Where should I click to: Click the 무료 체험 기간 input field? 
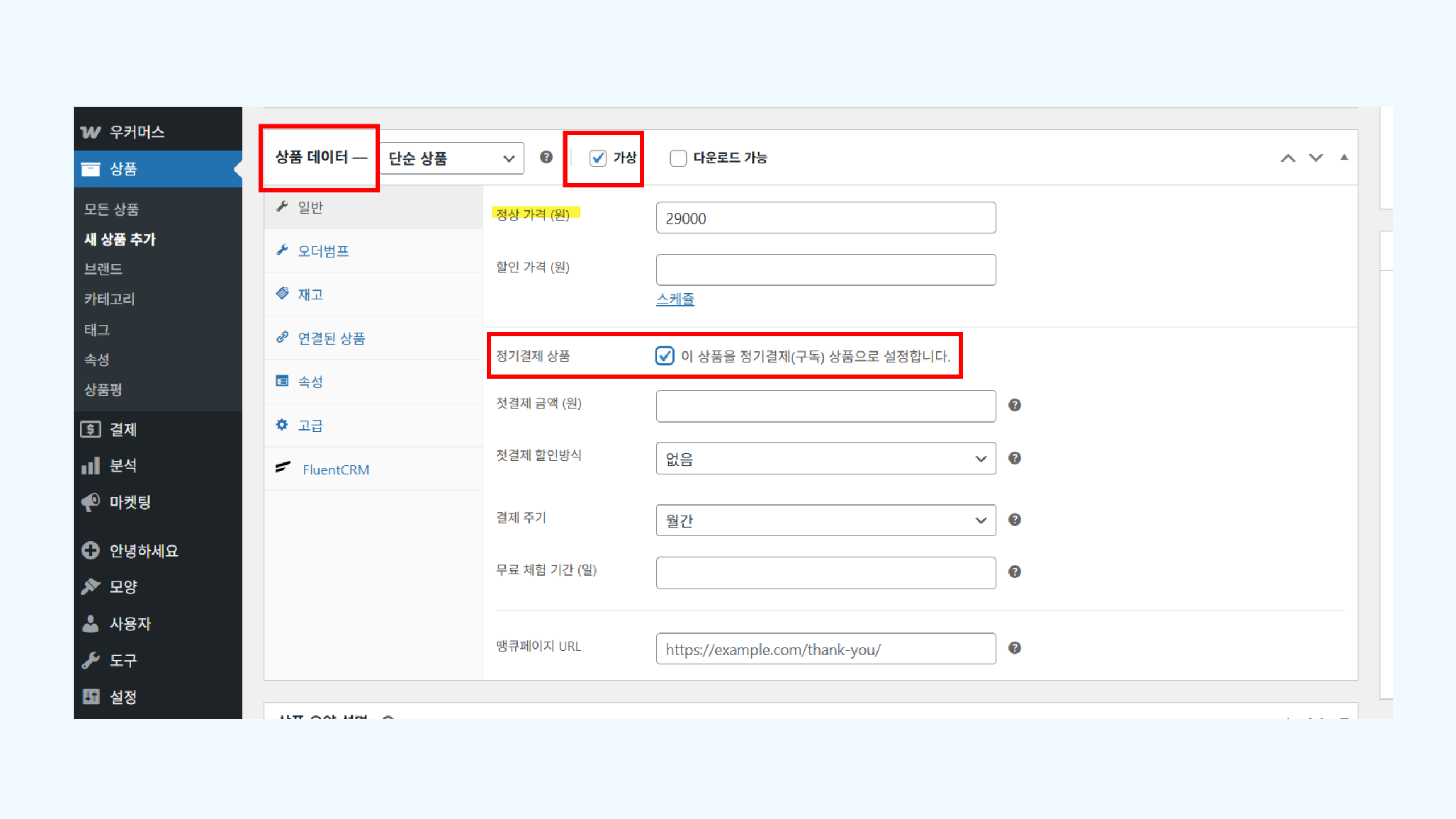point(826,573)
